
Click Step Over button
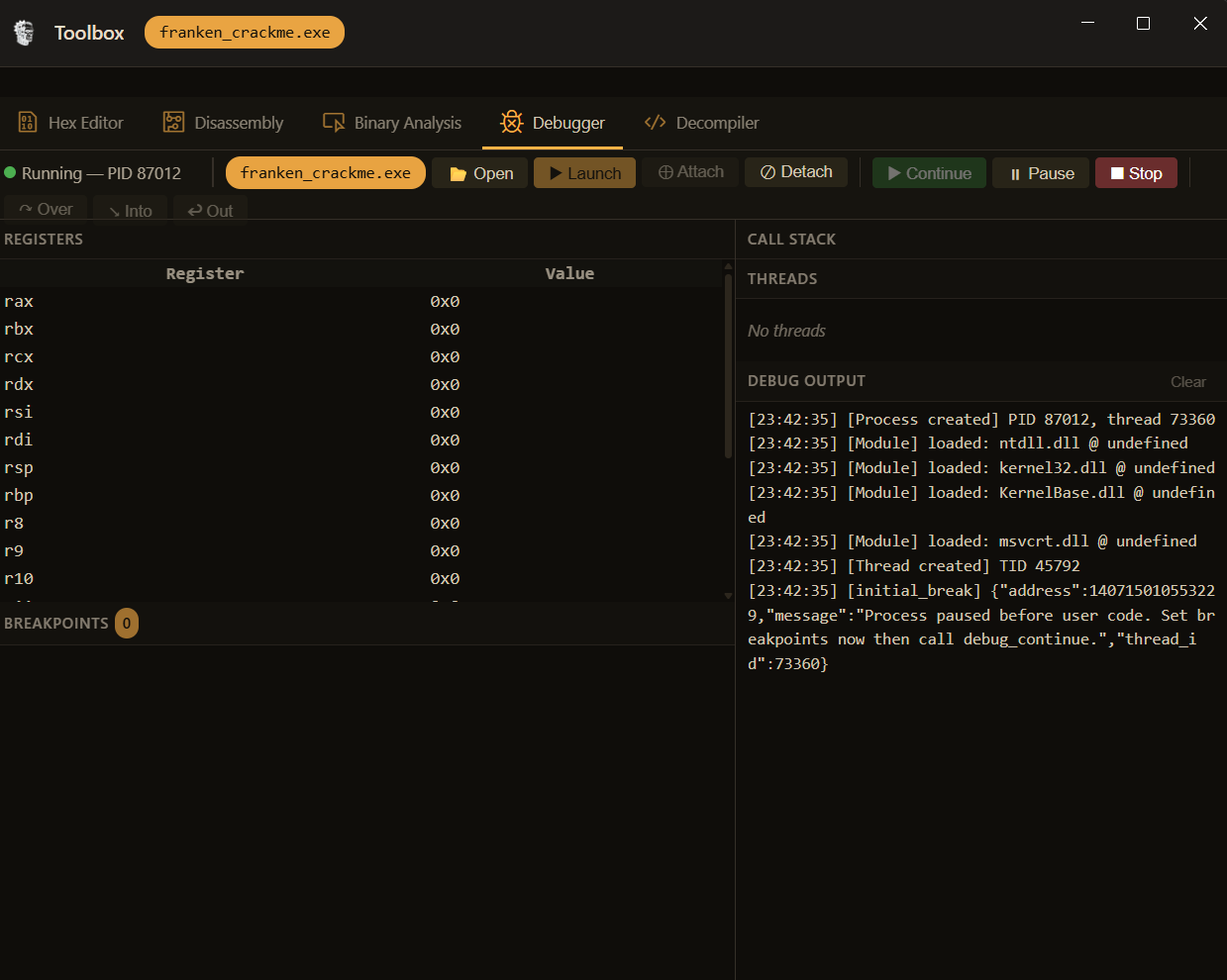coord(46,209)
